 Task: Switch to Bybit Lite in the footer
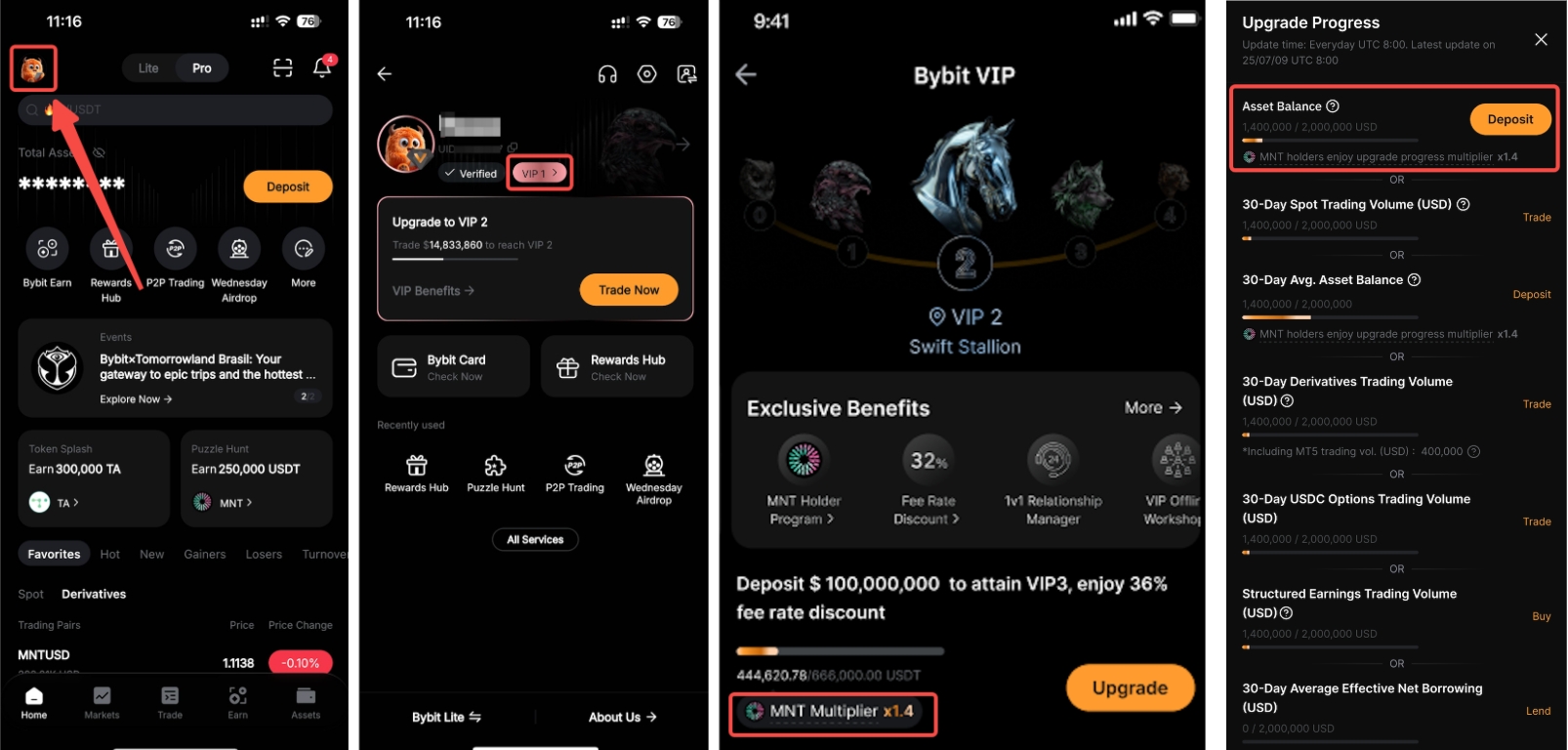click(x=446, y=717)
